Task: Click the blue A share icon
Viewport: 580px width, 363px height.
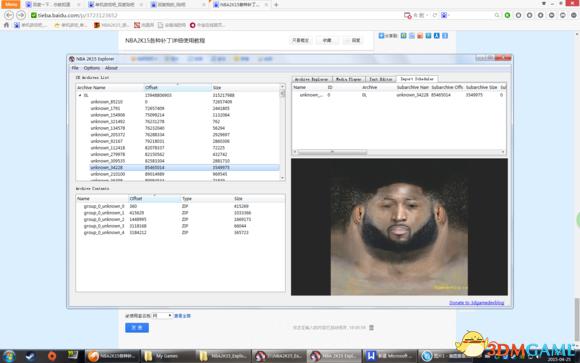Action: pyautogui.click(x=436, y=36)
